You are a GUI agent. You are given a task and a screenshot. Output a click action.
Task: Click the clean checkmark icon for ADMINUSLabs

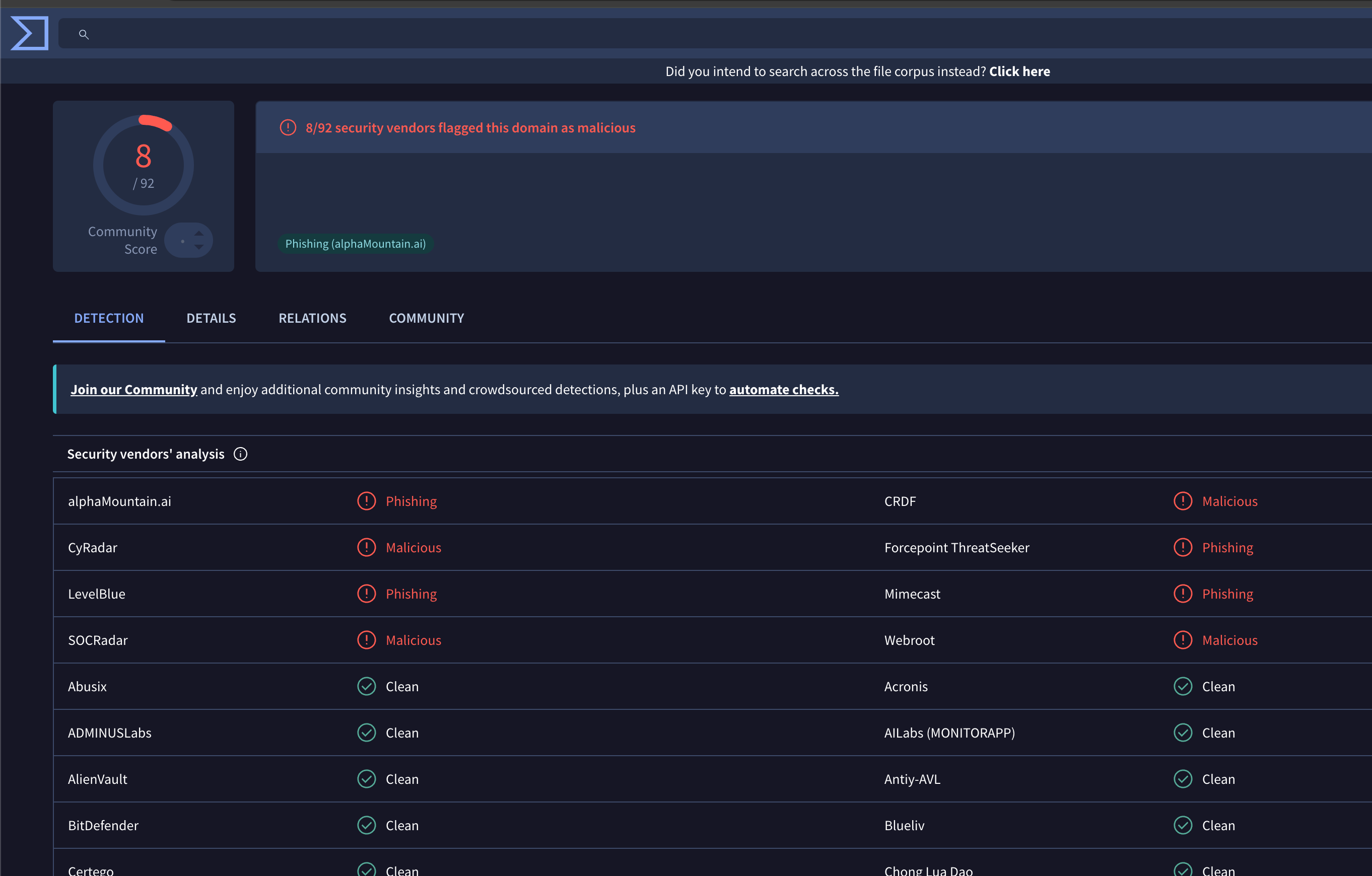pos(366,733)
